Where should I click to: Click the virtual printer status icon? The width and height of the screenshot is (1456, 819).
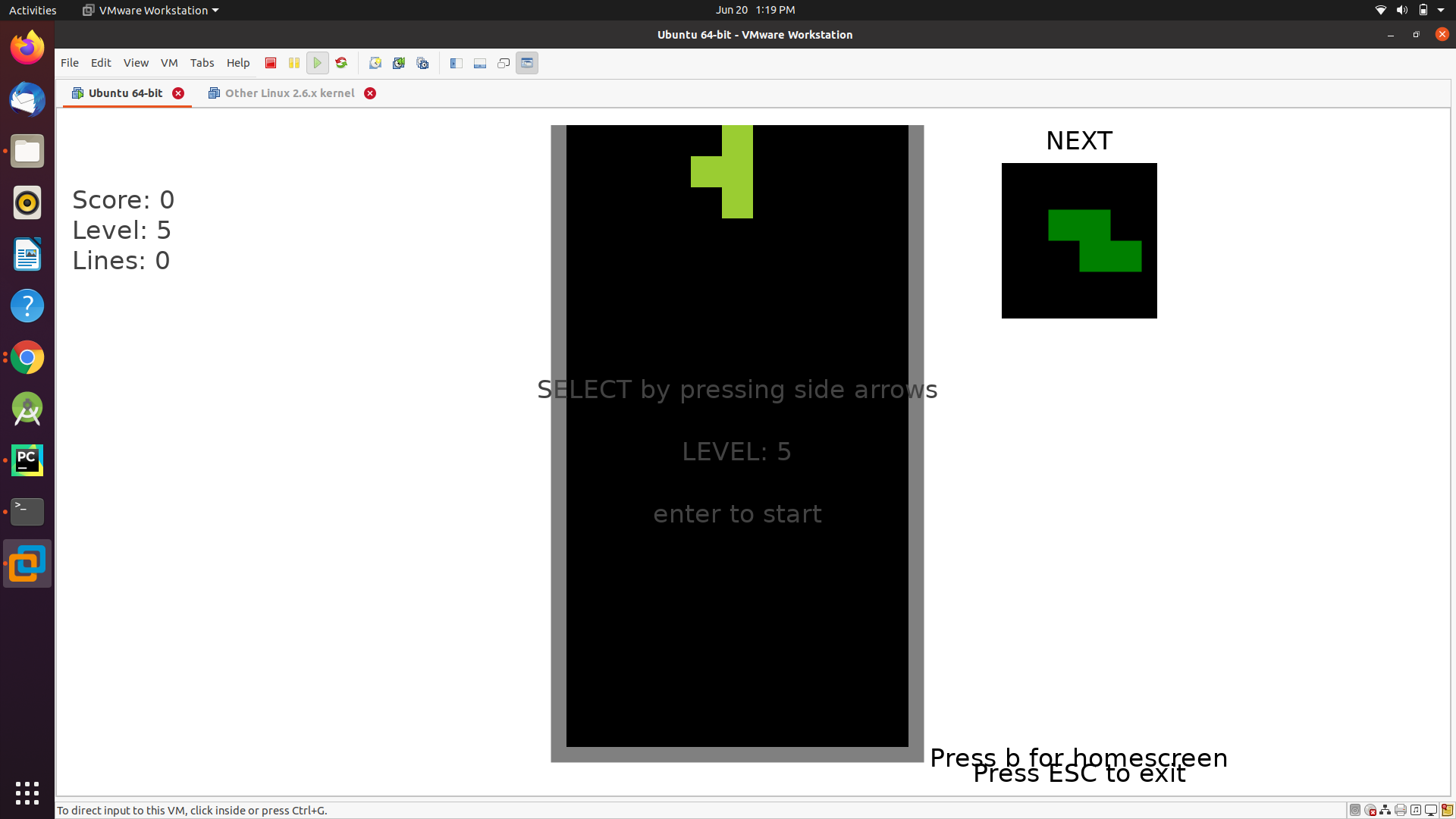(1400, 810)
